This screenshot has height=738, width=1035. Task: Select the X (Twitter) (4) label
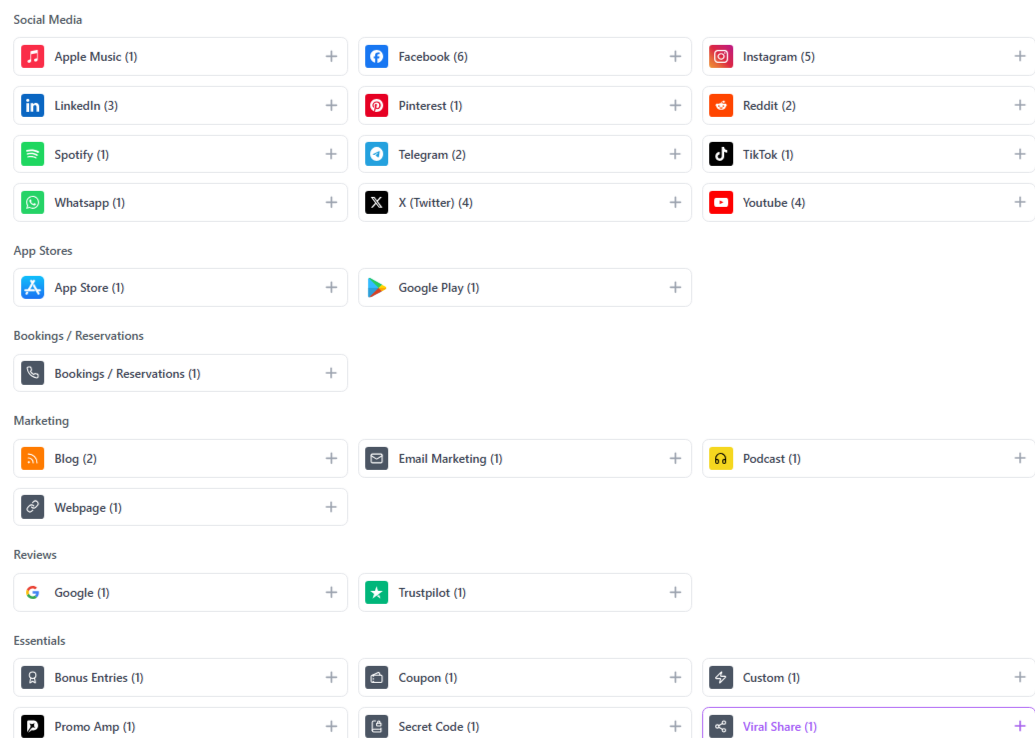[435, 203]
